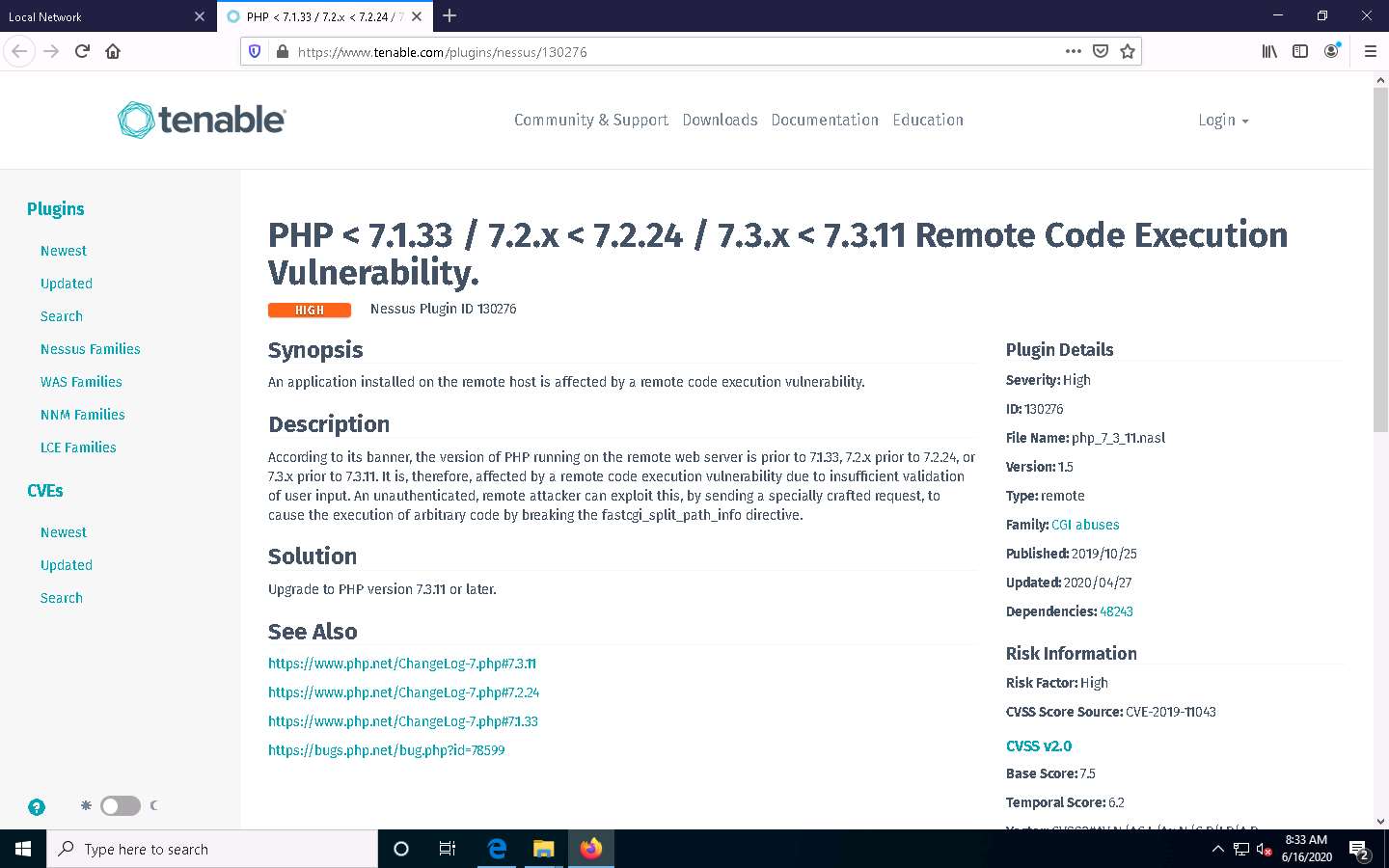Open Search under Plugins
This screenshot has height=868, width=1389.
[62, 316]
